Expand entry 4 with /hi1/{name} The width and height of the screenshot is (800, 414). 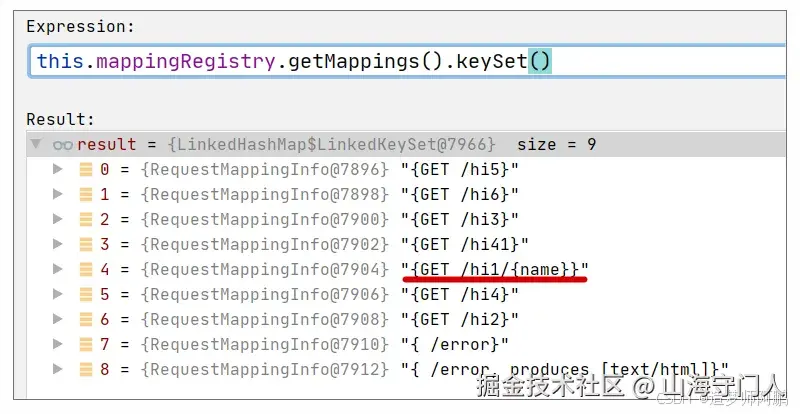(58, 269)
